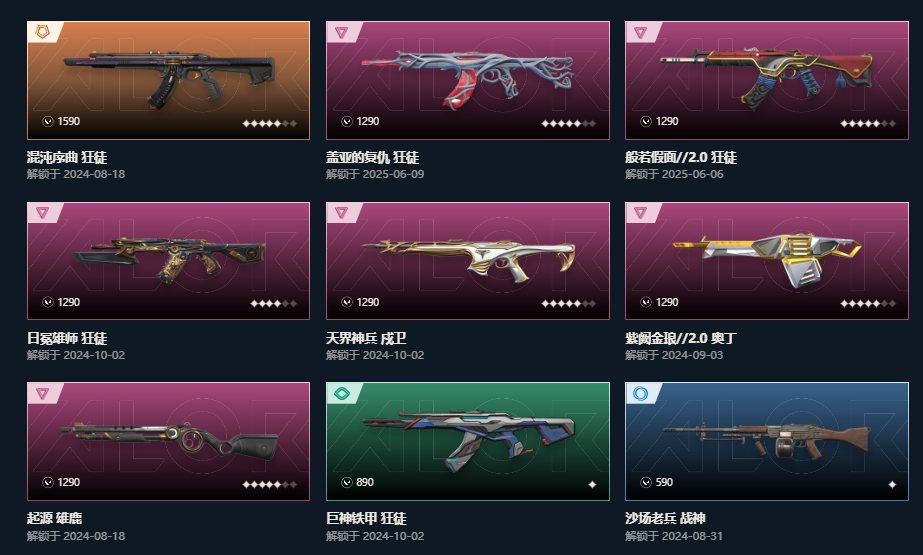Click the level diamonds on 日冕雄师 狂徒 card
923x555 pixels.
[274, 304]
